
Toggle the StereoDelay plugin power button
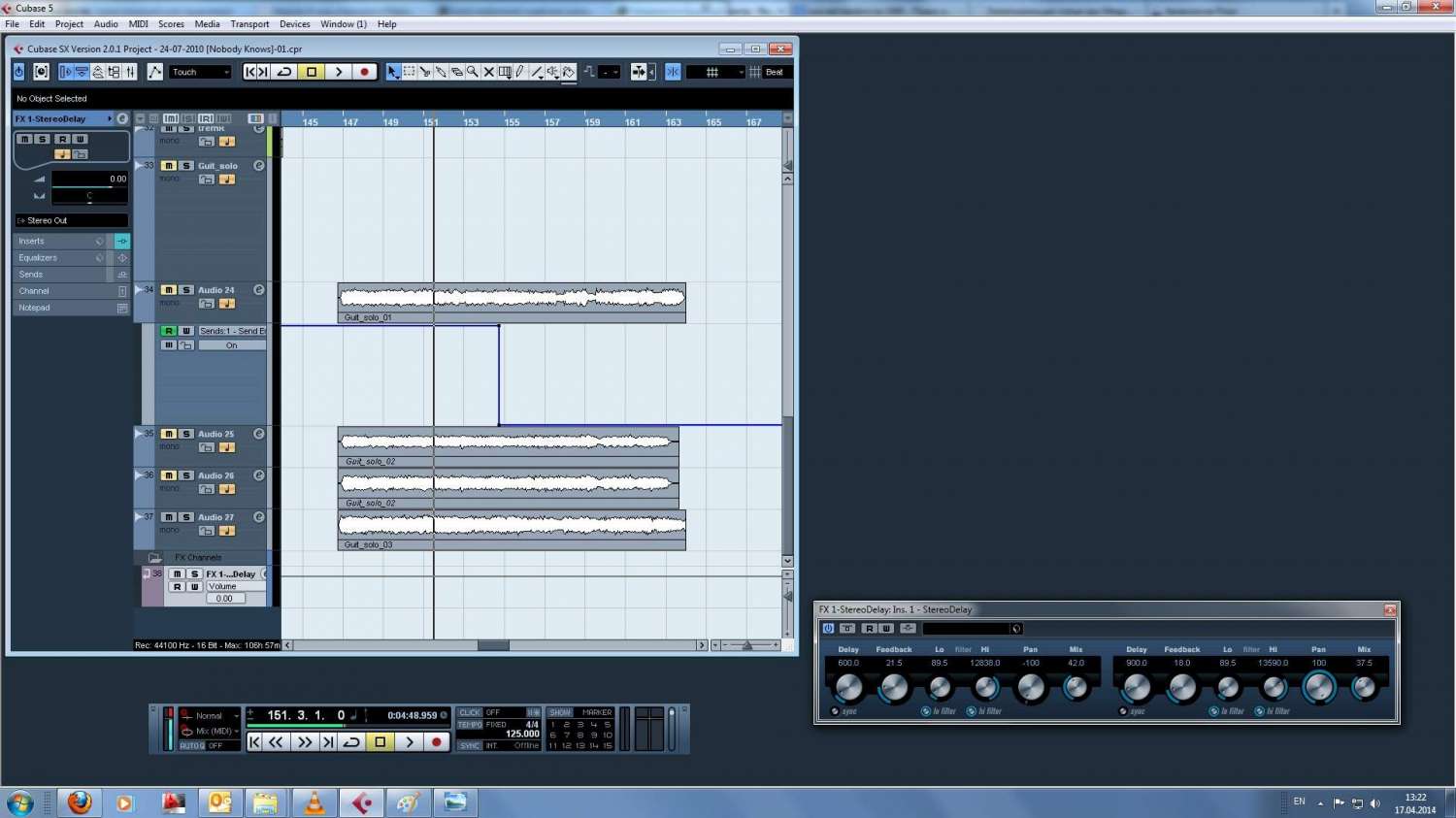[828, 629]
